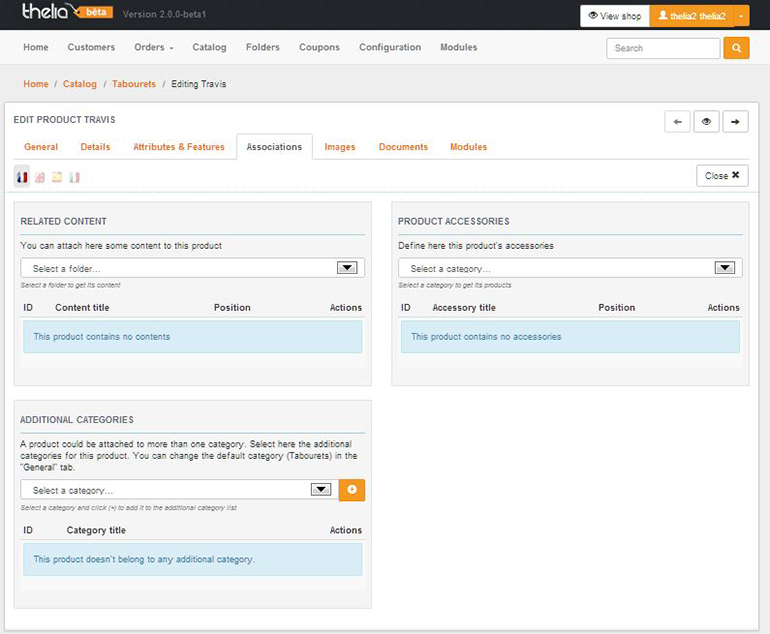Click the orange search magnifier button

click(736, 48)
